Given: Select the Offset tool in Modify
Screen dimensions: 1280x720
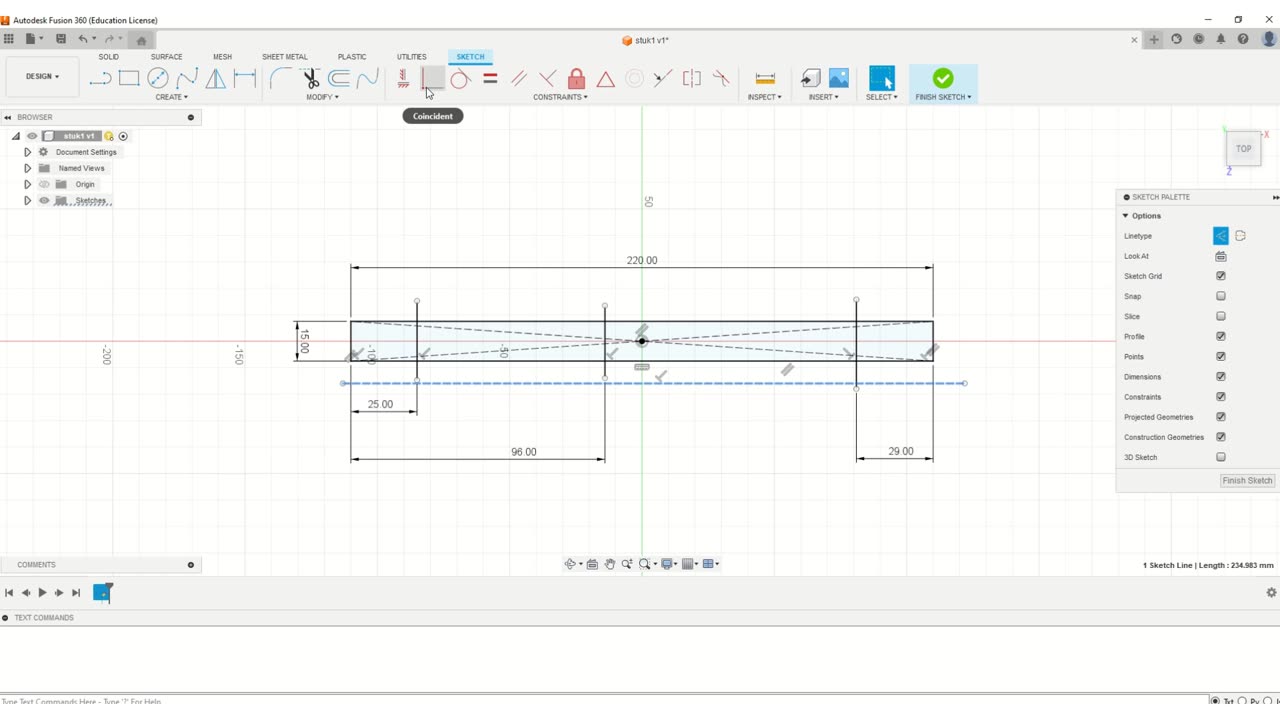Looking at the screenshot, I should 339,79.
